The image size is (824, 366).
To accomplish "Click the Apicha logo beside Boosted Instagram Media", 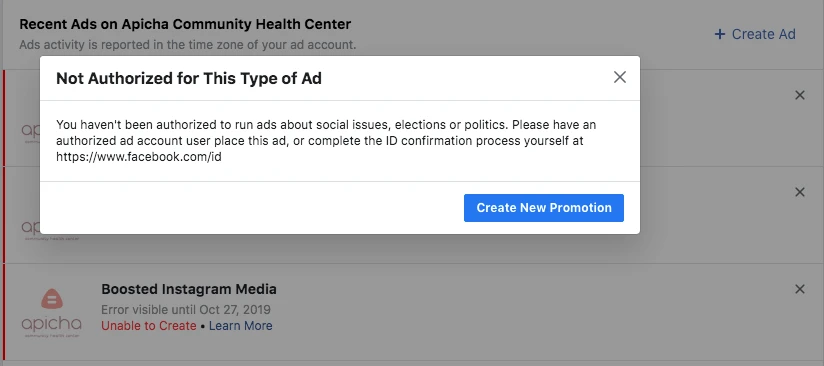I will pyautogui.click(x=52, y=313).
